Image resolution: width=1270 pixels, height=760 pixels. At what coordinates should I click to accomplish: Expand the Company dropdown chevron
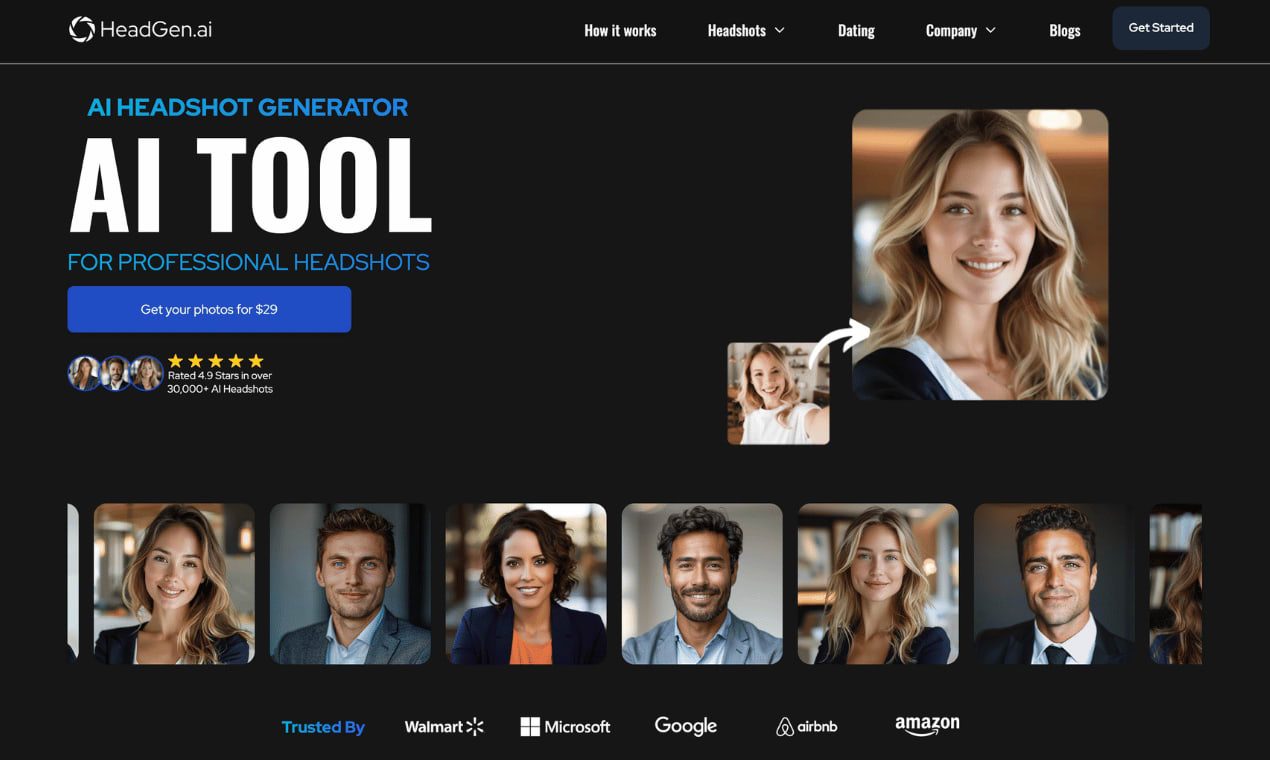point(991,30)
